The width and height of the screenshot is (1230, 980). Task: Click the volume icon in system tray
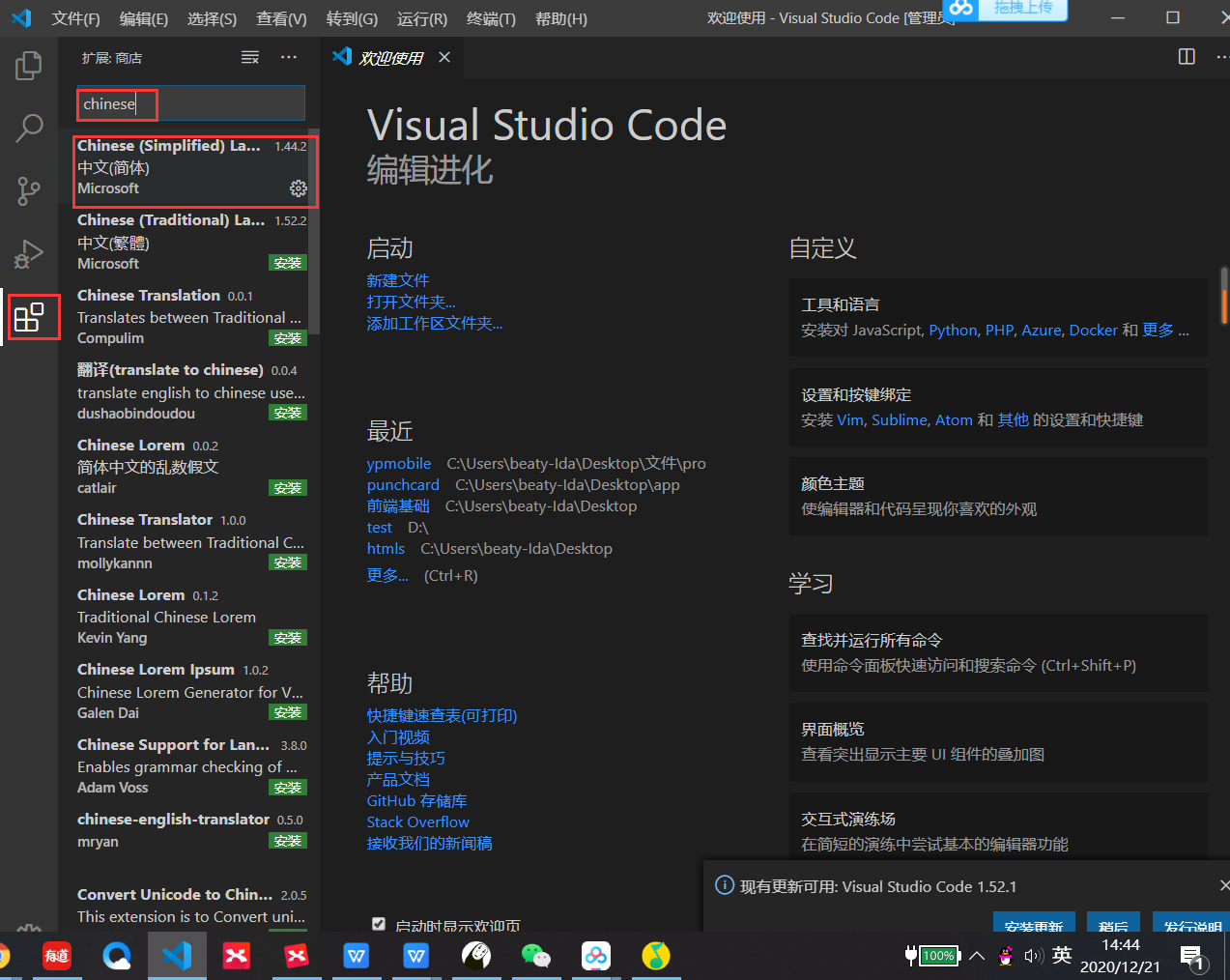click(x=1033, y=956)
